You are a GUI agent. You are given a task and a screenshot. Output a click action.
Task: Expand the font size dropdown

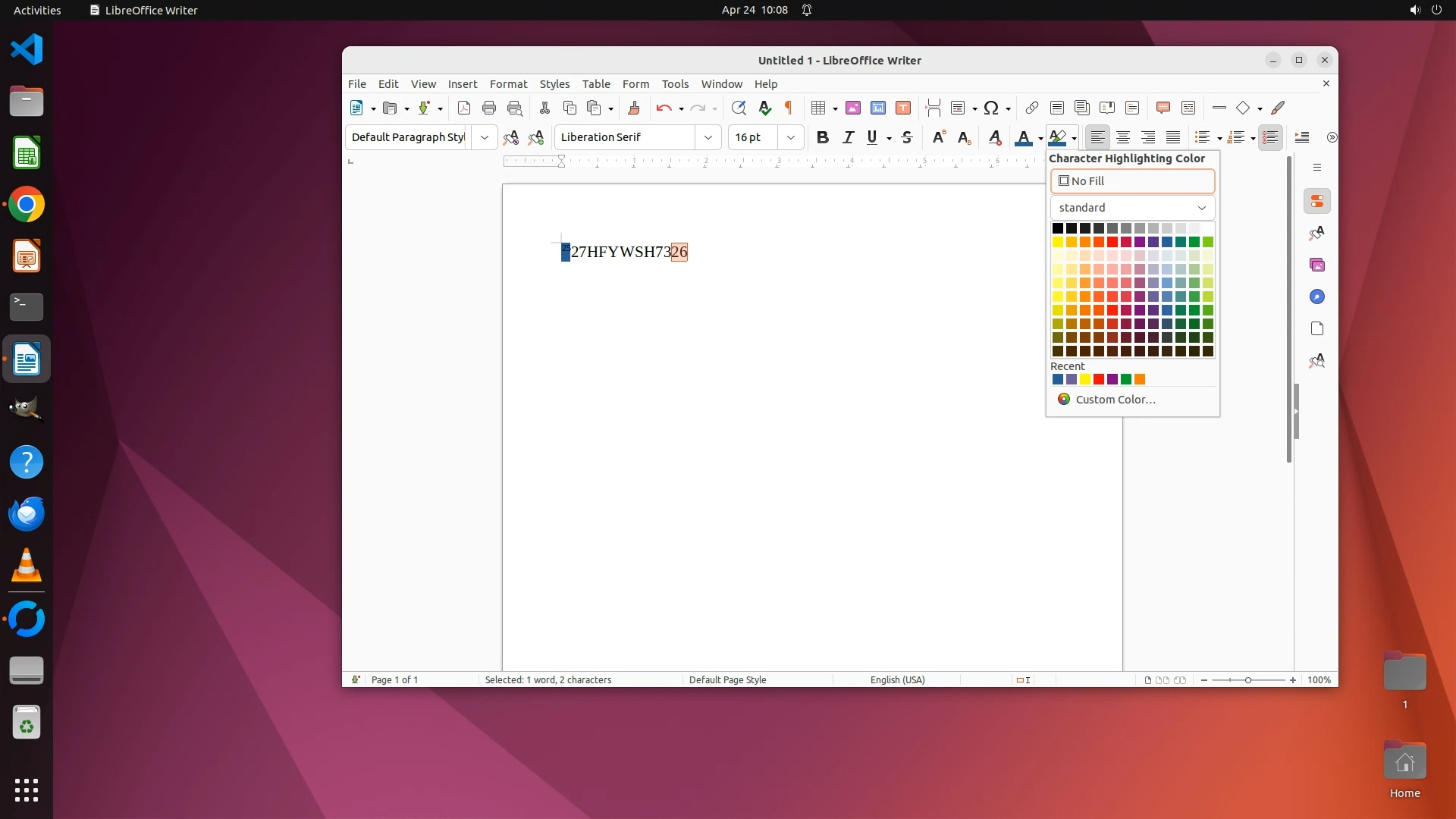pos(791,137)
